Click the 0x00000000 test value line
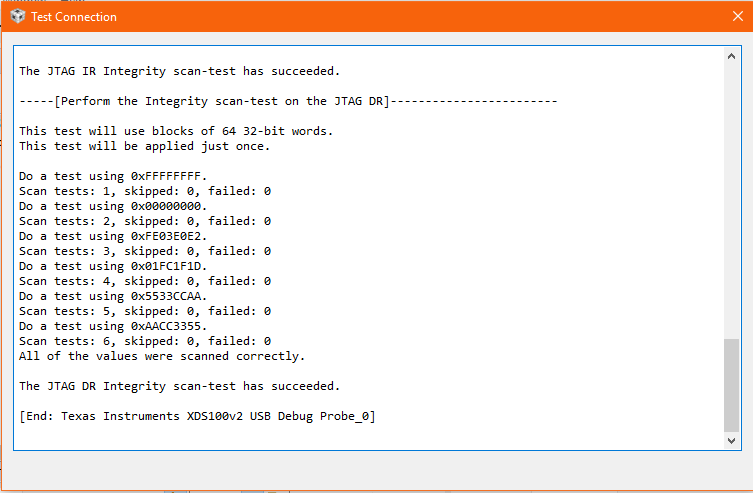Viewport: 753px width, 493px height. tap(113, 206)
